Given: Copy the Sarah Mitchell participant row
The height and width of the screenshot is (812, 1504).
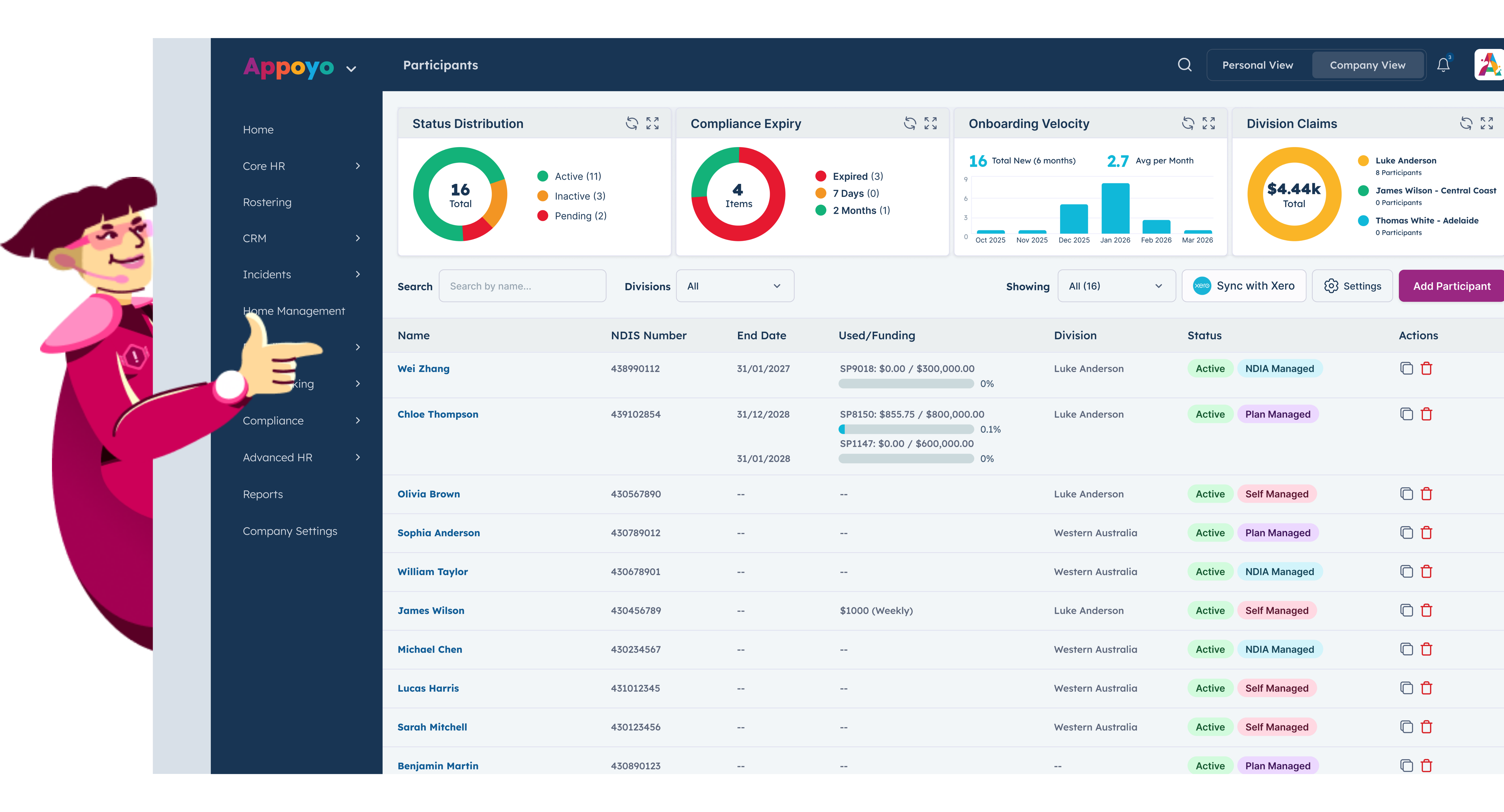Looking at the screenshot, I should point(1406,727).
